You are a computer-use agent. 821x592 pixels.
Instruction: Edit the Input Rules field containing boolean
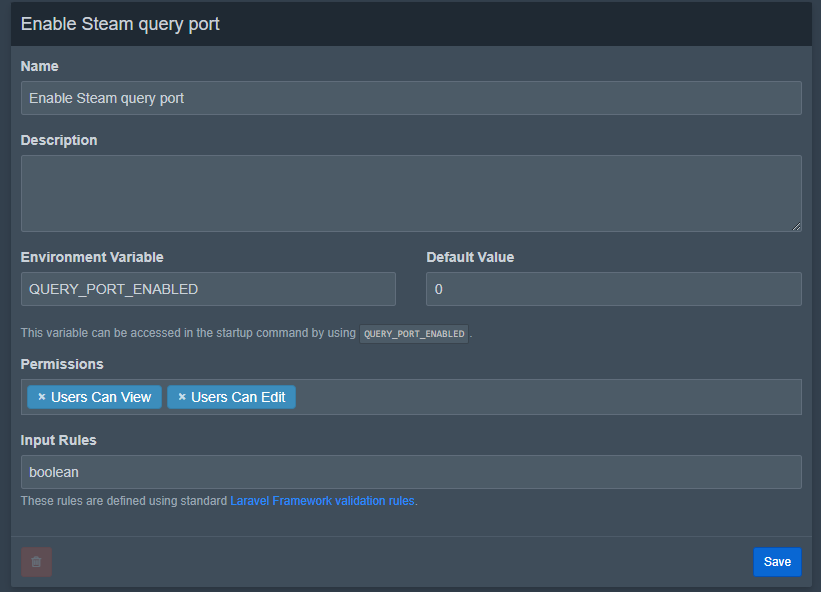click(410, 471)
